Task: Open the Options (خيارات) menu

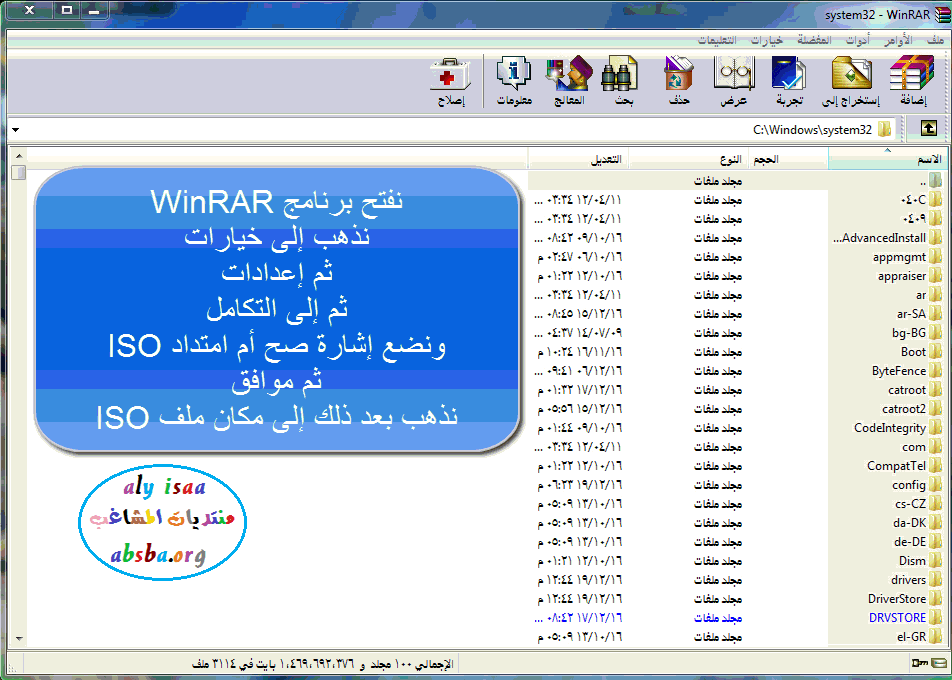Action: tap(765, 40)
